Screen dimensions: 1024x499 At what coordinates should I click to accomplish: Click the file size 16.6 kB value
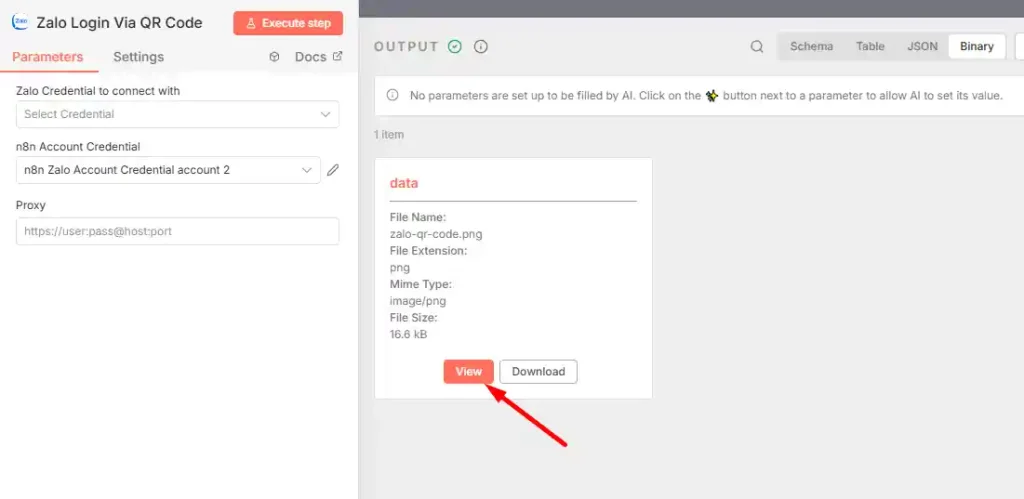pyautogui.click(x=408, y=334)
